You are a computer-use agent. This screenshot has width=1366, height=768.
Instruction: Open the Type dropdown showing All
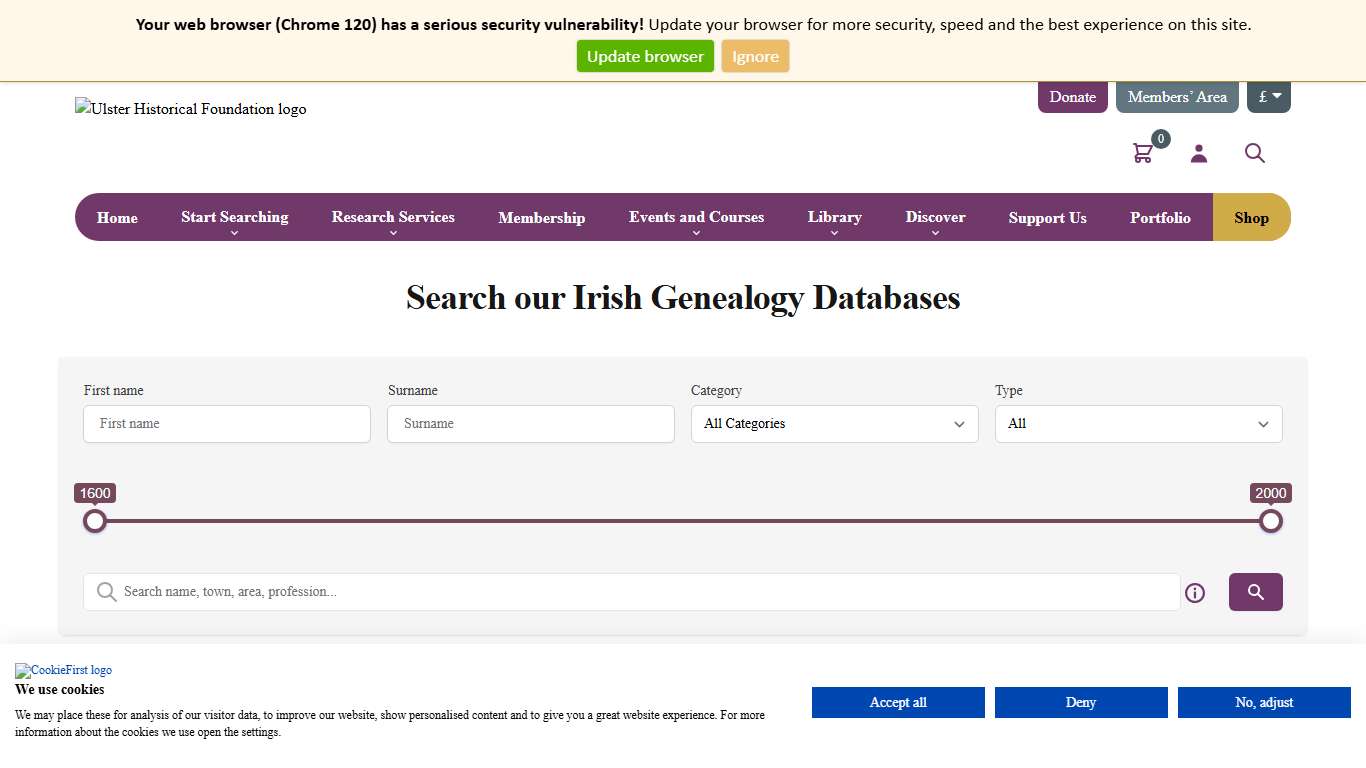click(1138, 424)
